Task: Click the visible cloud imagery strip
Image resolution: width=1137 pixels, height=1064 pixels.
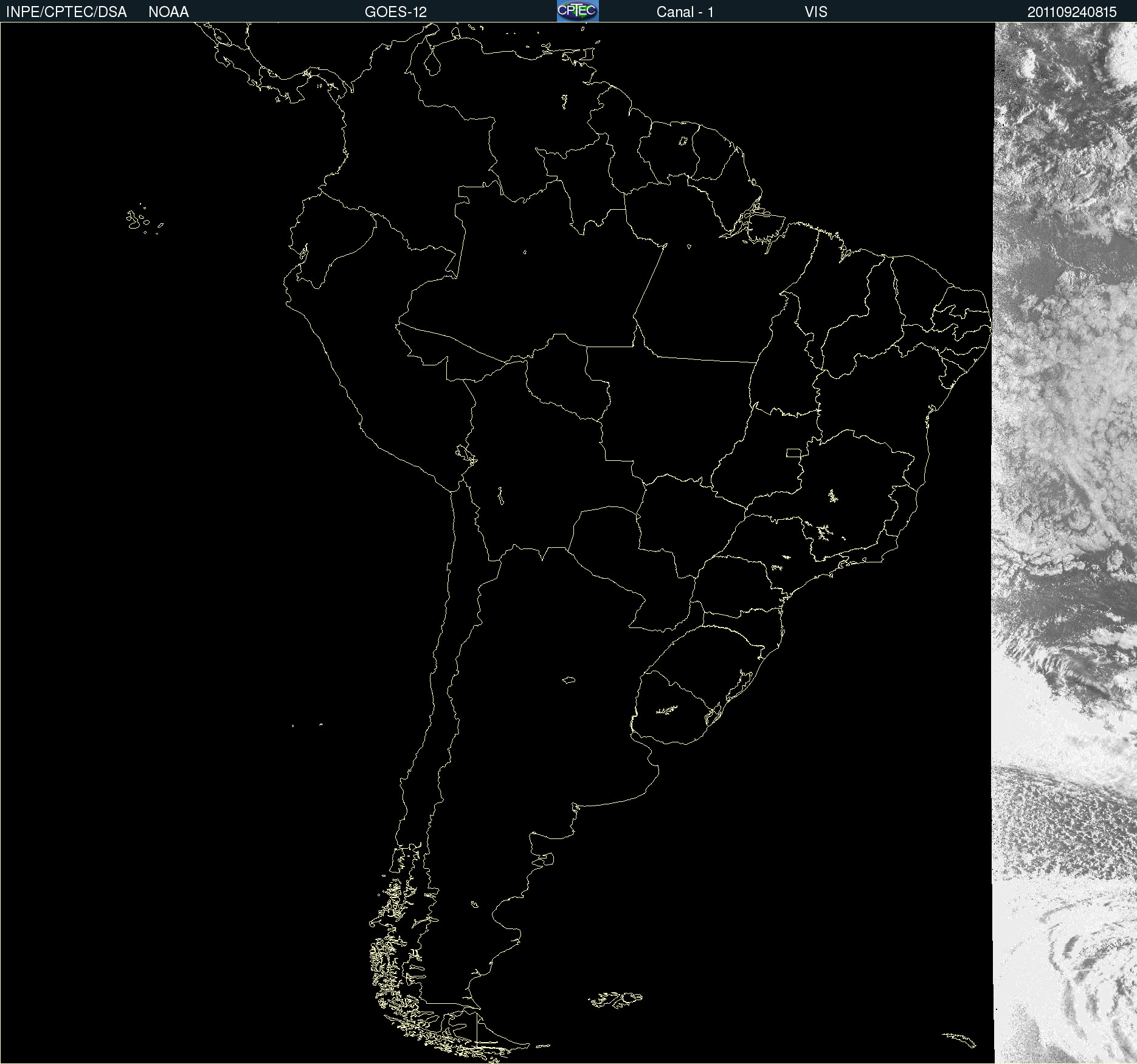Action: point(1065,543)
